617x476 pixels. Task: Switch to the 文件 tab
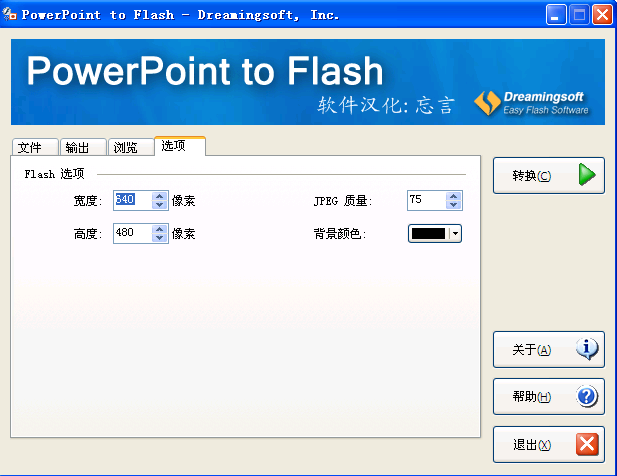point(35,147)
